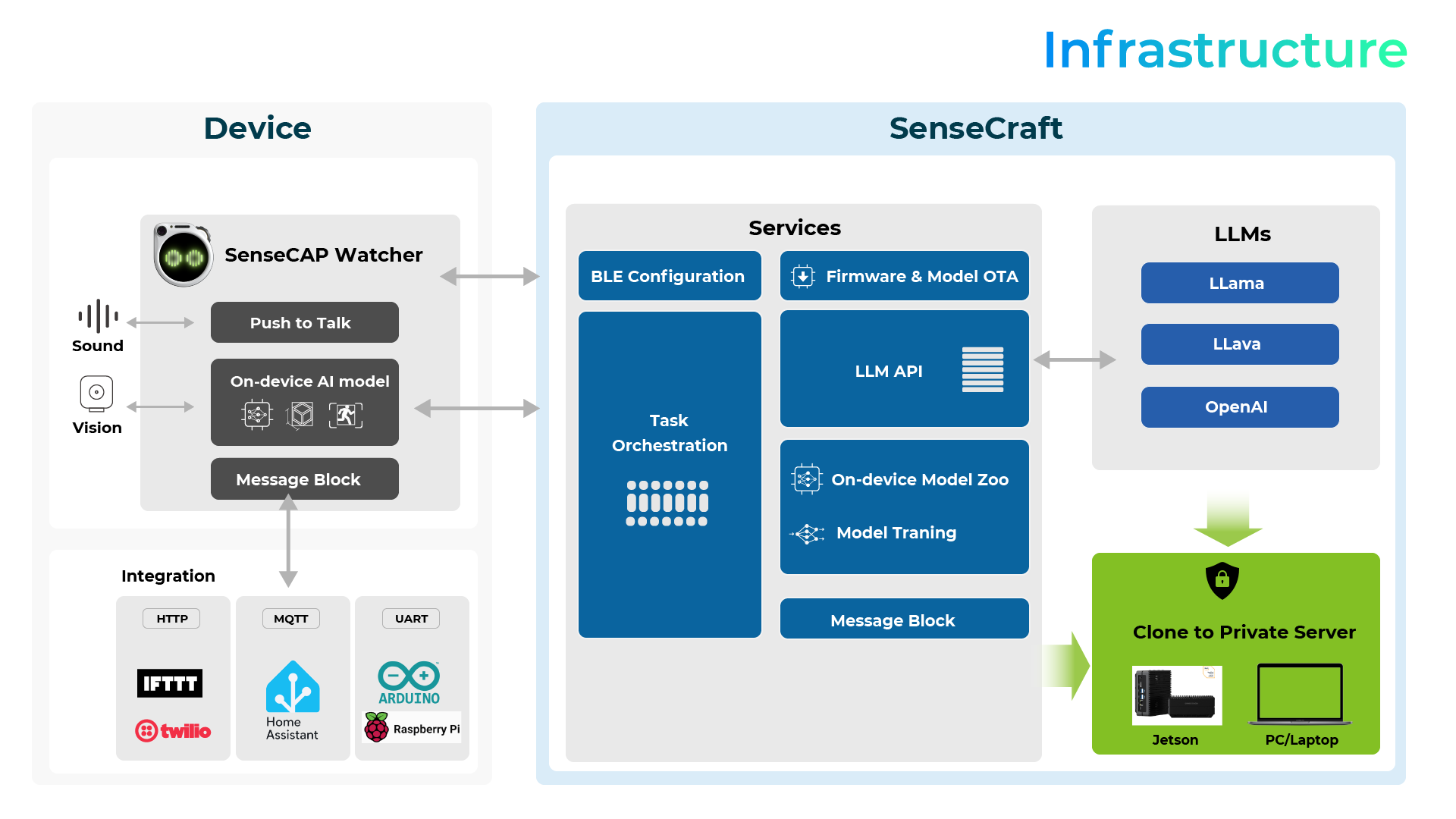1456x819 pixels.
Task: Select the Firmware & Model OTA block
Action: pos(905,276)
